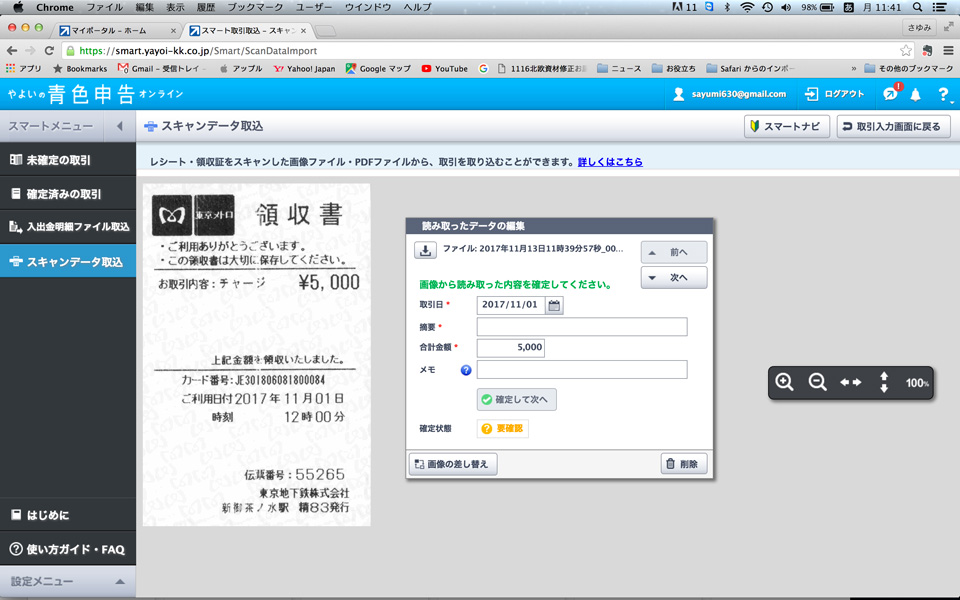
Task: Click the 合計金額 input field
Action: 511,348
